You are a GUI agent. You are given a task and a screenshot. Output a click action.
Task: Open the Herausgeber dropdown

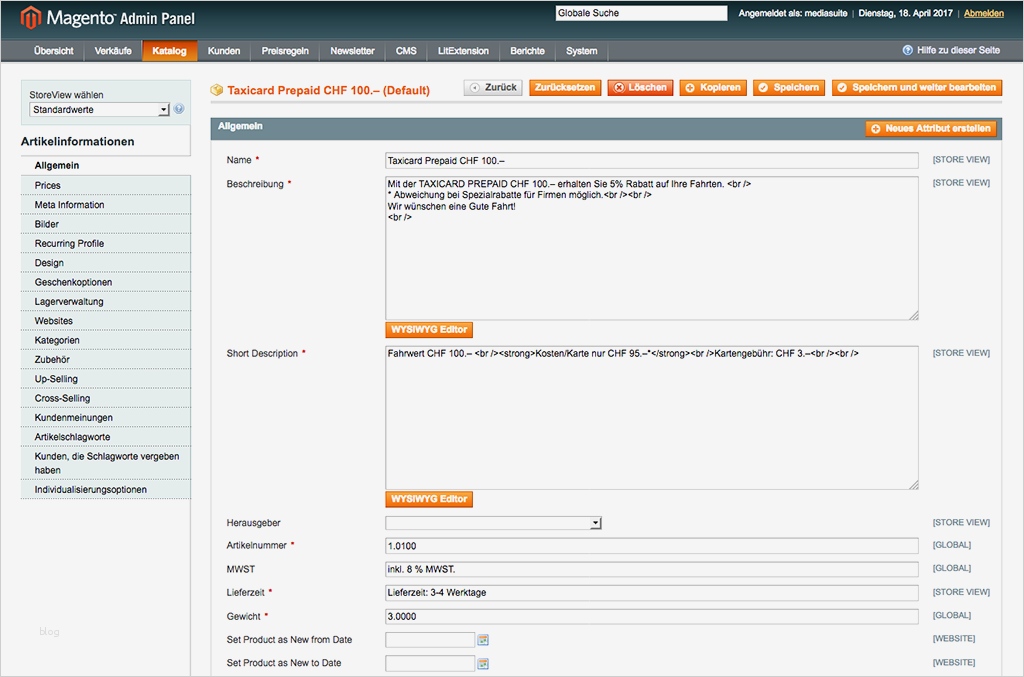[493, 523]
